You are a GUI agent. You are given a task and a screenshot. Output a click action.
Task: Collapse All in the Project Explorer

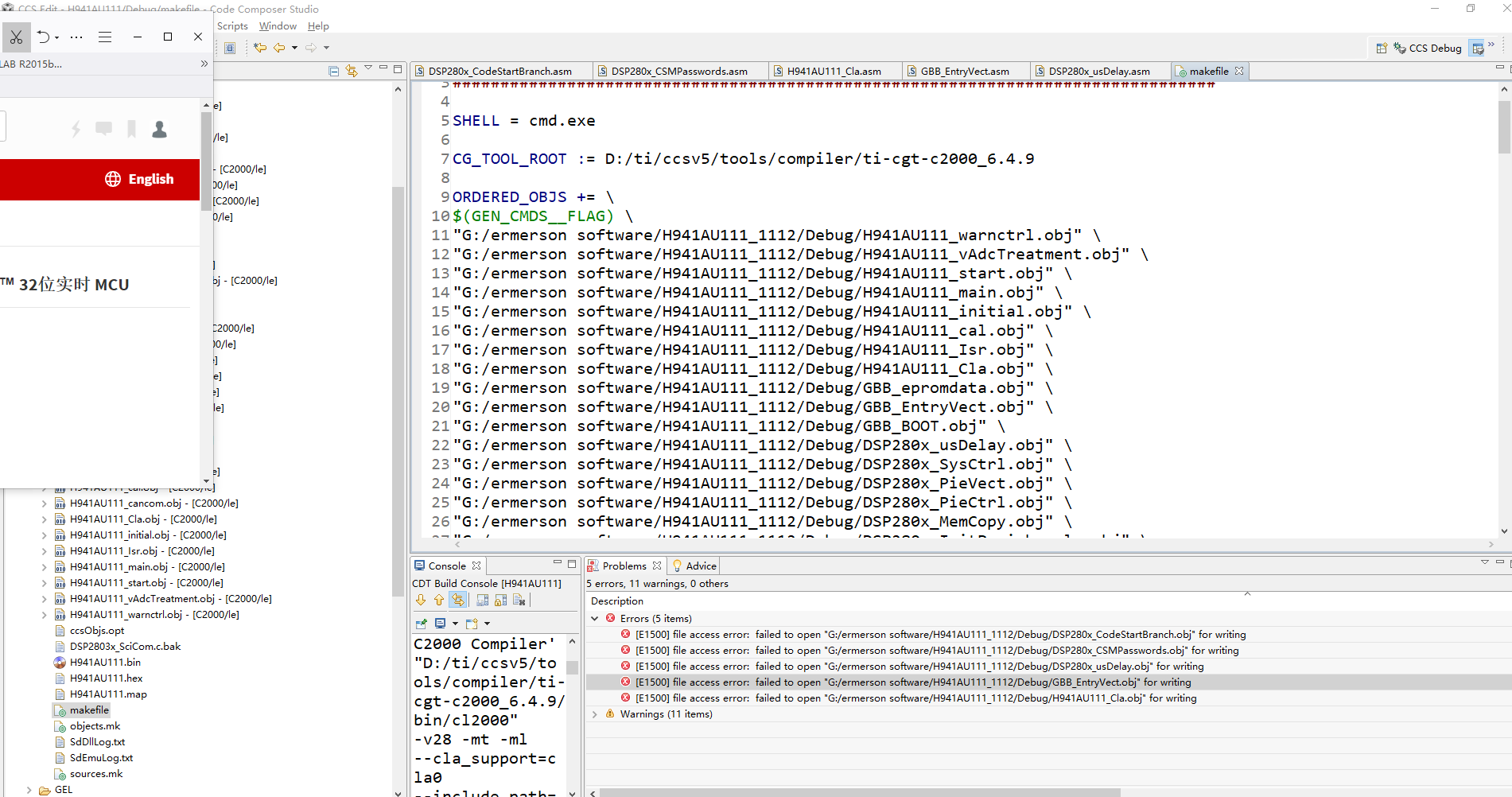(334, 71)
